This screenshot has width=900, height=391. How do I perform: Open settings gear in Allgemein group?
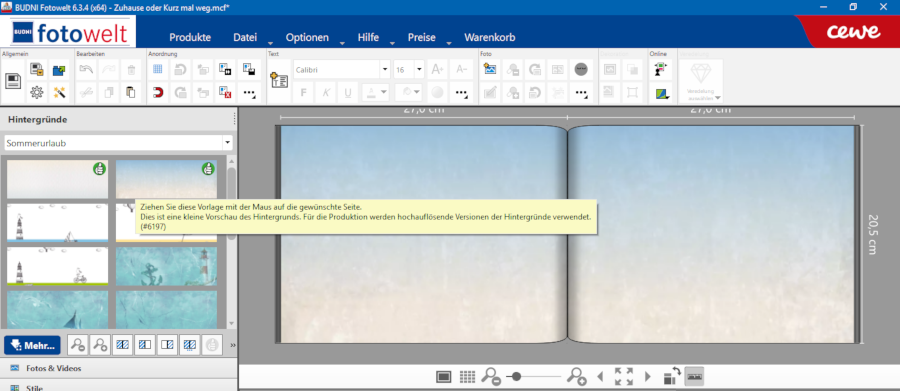pos(37,92)
